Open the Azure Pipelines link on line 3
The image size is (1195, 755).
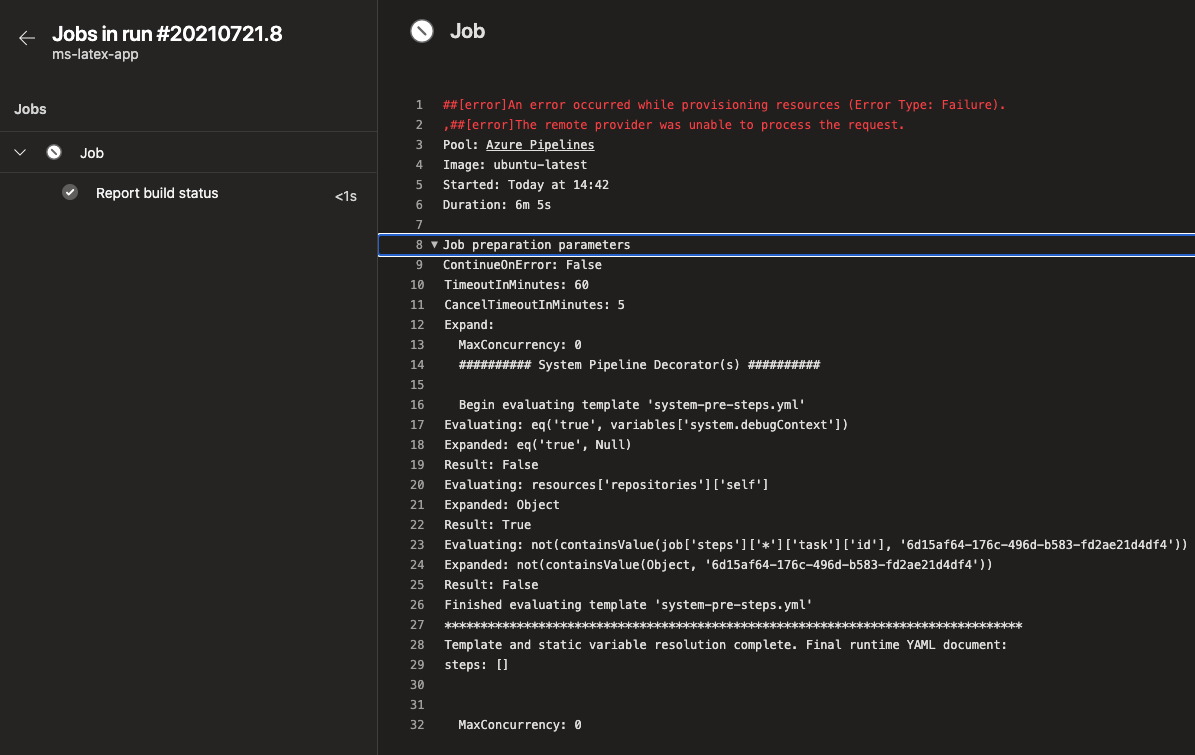tap(540, 144)
